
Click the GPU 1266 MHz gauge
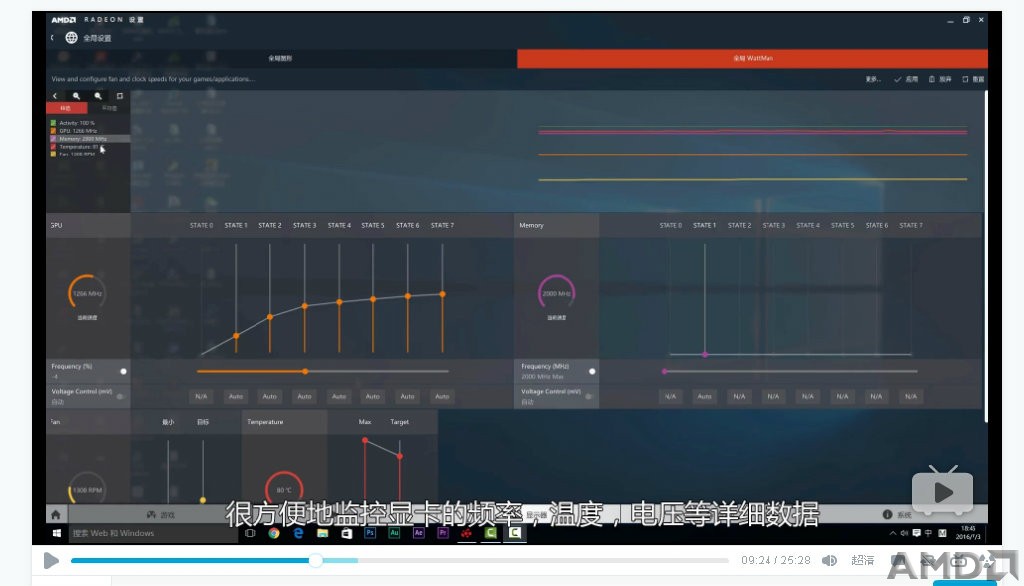point(87,293)
